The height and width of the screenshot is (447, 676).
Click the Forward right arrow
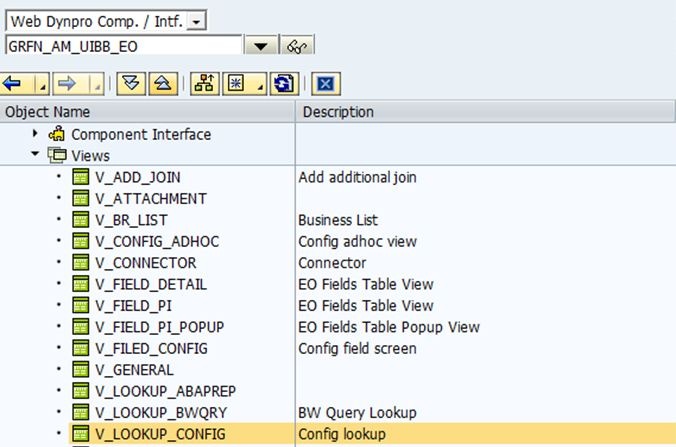point(67,83)
